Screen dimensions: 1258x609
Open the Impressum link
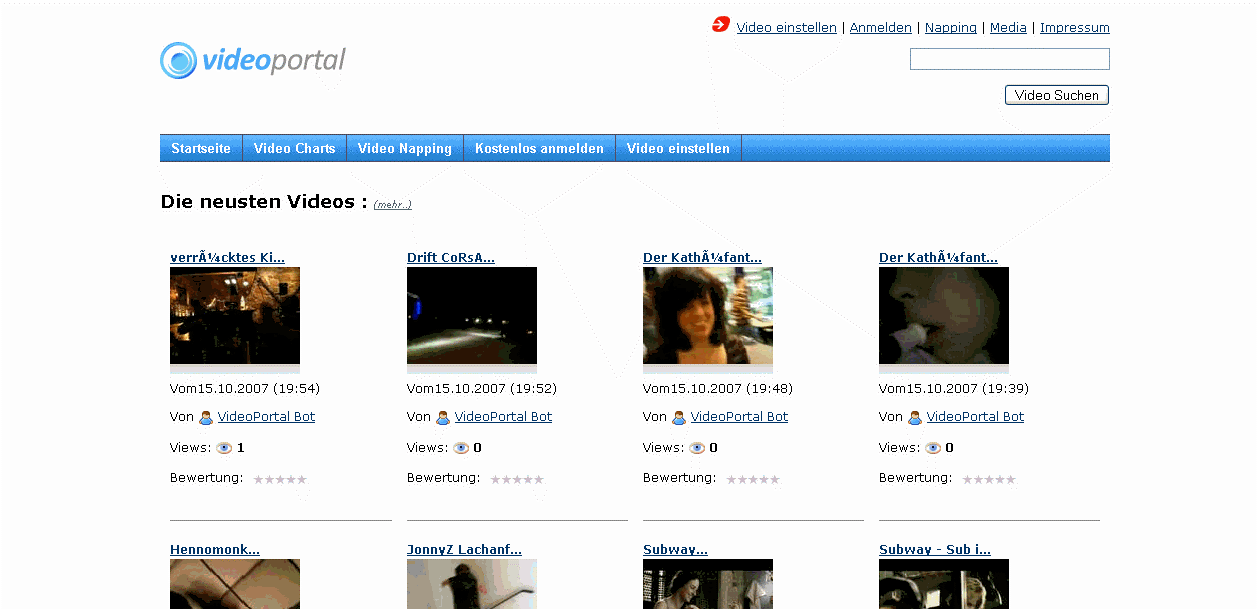tap(1074, 28)
